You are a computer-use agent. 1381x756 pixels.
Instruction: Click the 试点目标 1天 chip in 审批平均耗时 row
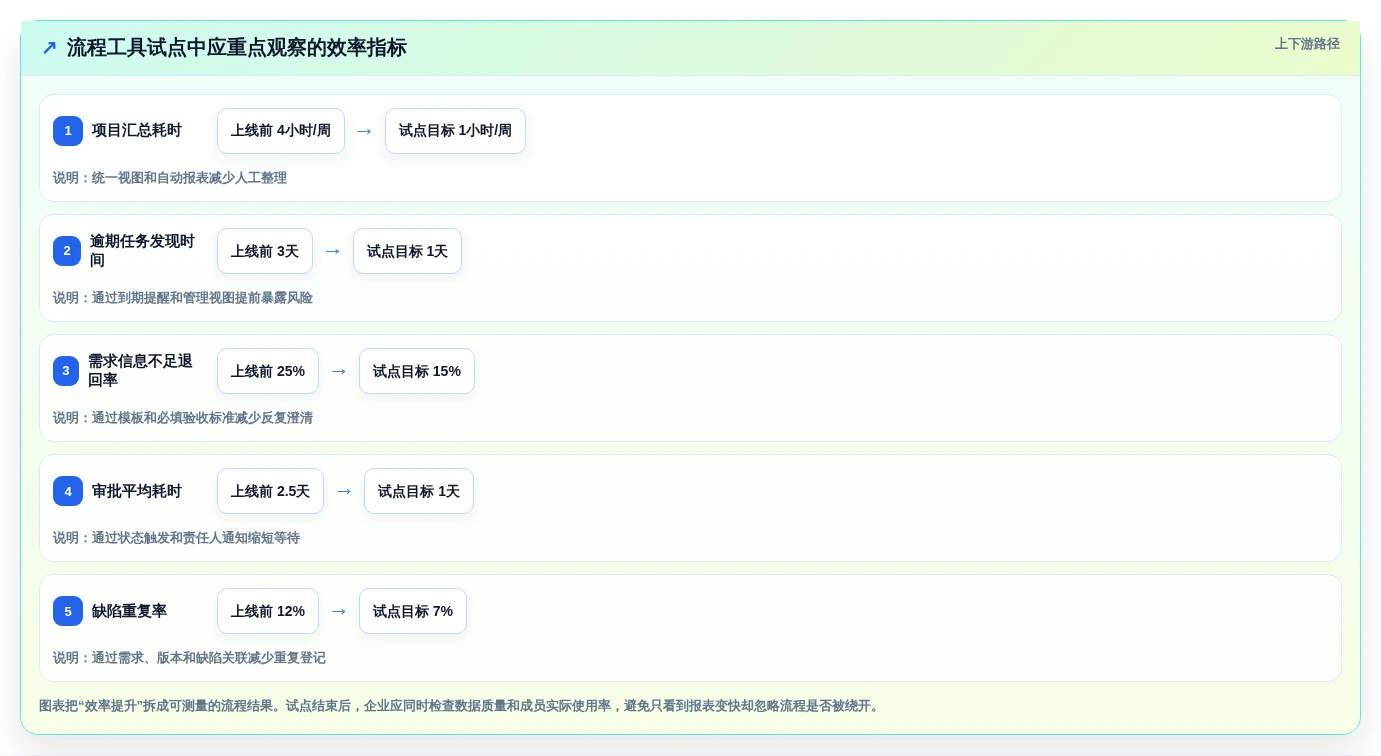pos(419,491)
